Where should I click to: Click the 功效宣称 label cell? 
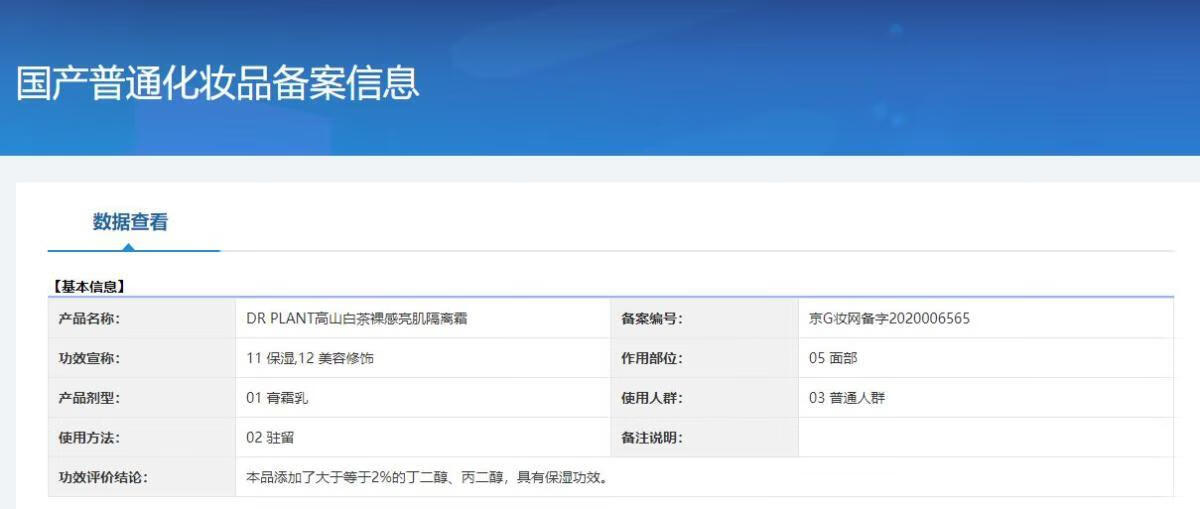tap(90, 358)
